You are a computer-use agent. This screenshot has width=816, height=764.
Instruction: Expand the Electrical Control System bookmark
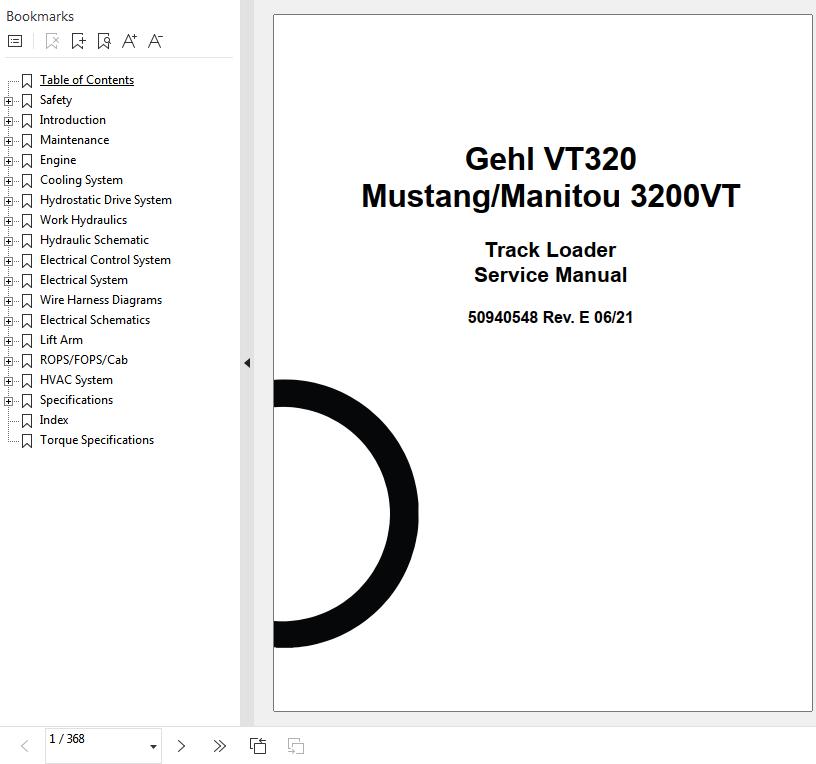click(8, 261)
